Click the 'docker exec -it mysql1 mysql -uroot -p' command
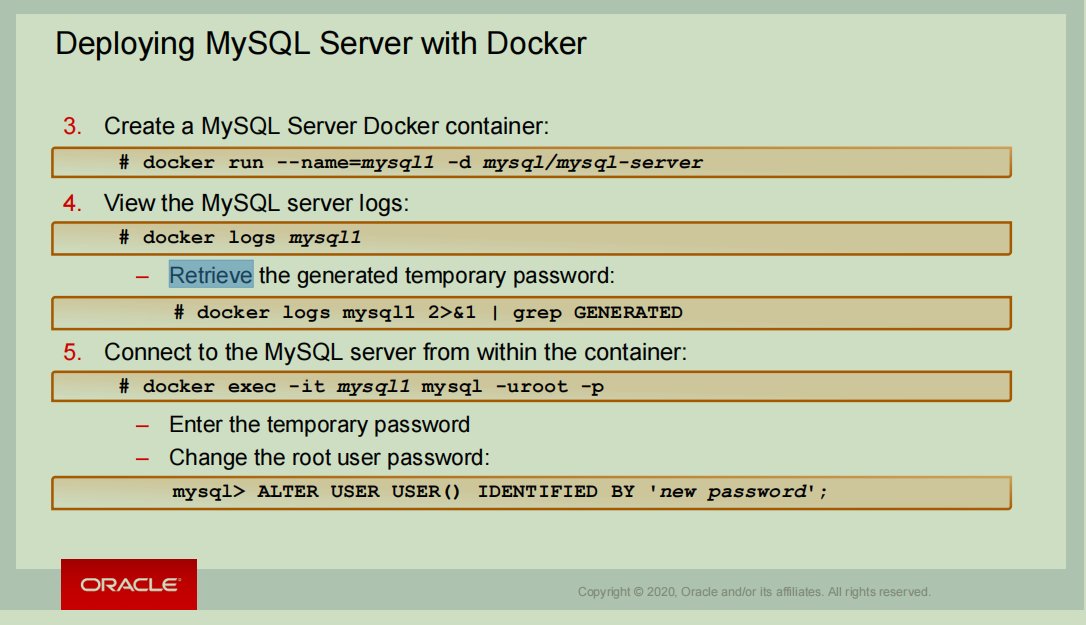 click(x=531, y=387)
